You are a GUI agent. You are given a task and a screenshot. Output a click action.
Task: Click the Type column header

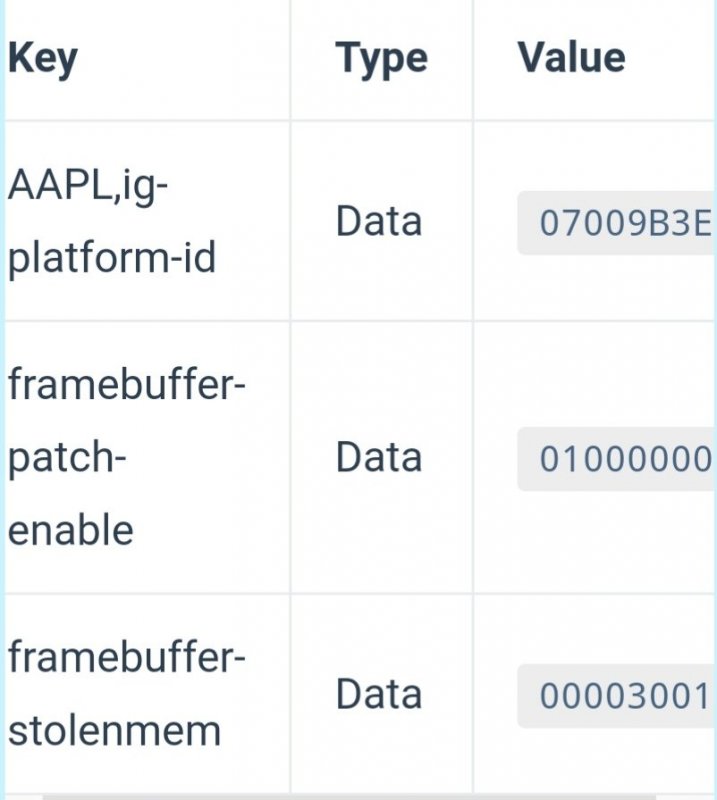(381, 58)
